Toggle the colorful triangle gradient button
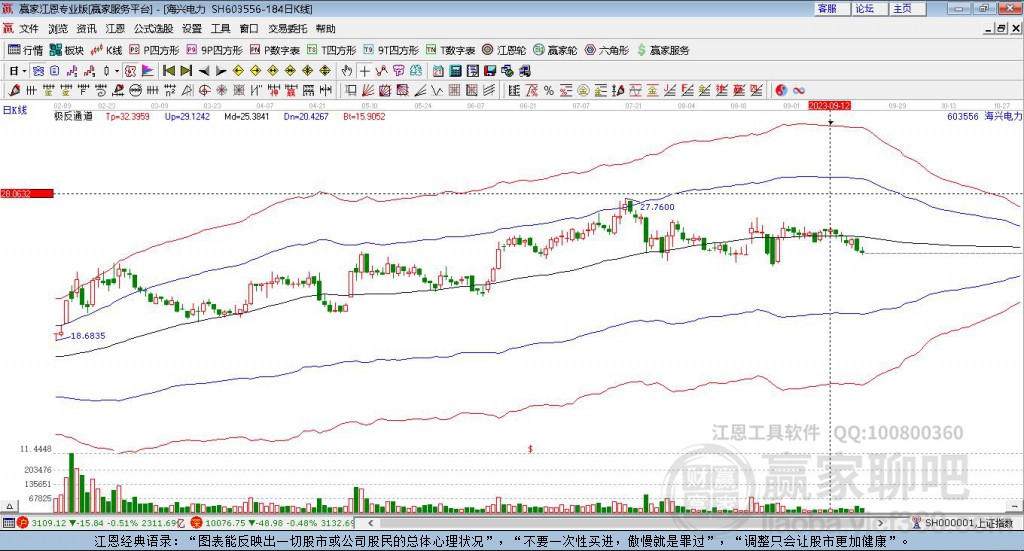This screenshot has width=1024, height=551. tap(148, 71)
